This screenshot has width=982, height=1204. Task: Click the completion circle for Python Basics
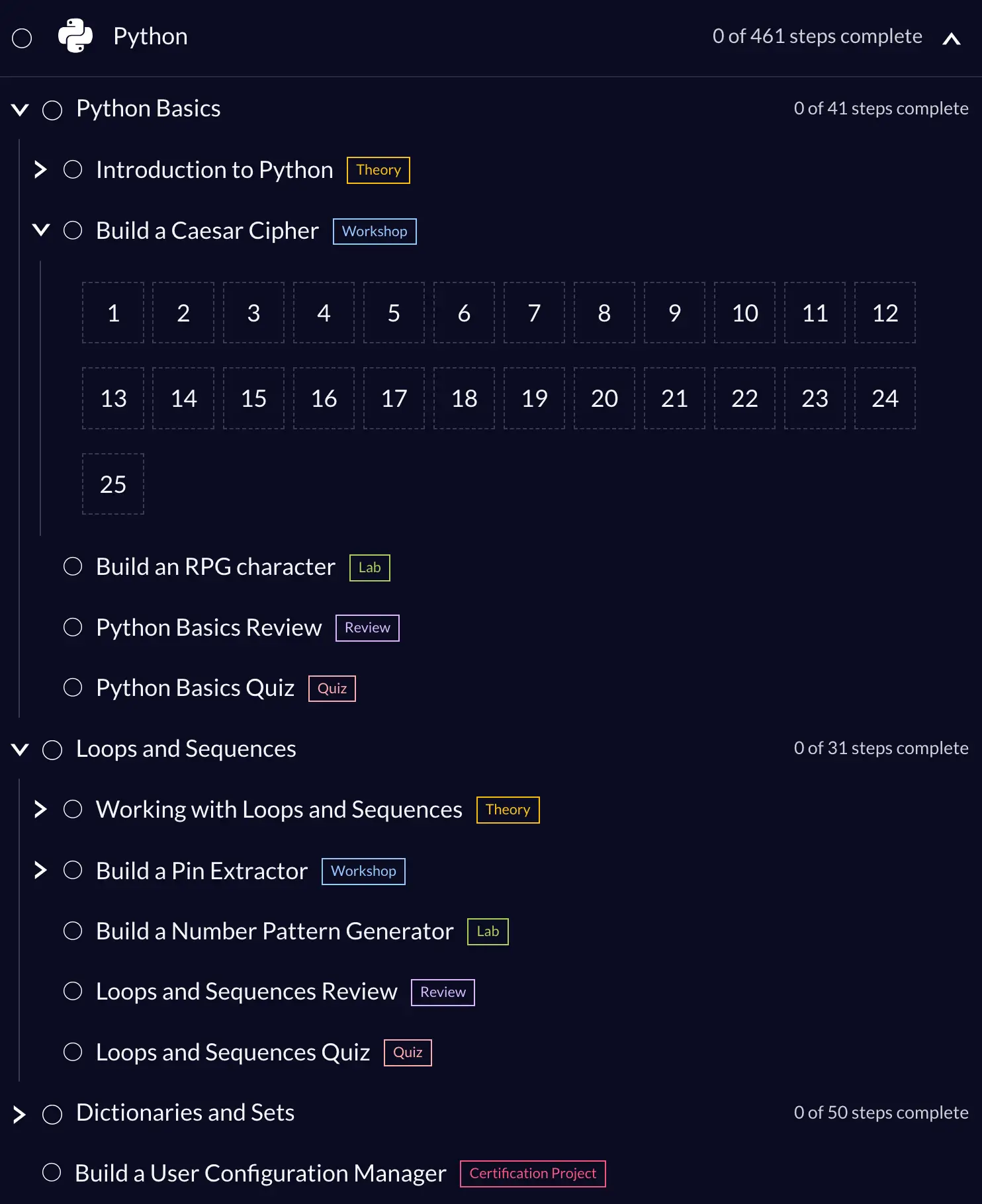click(x=52, y=110)
